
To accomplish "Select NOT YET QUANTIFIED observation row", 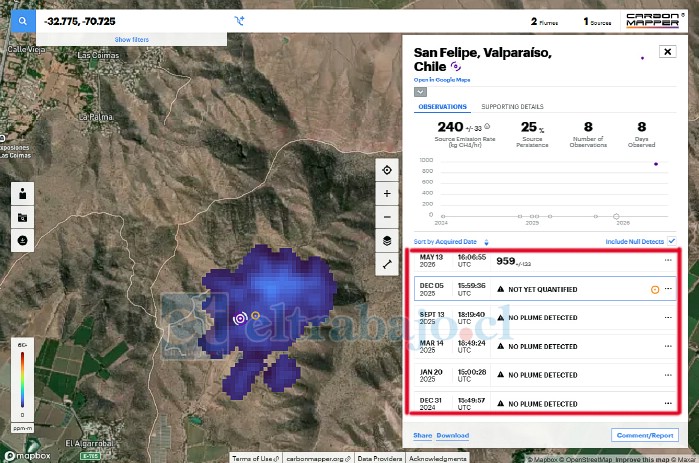I will tap(545, 289).
